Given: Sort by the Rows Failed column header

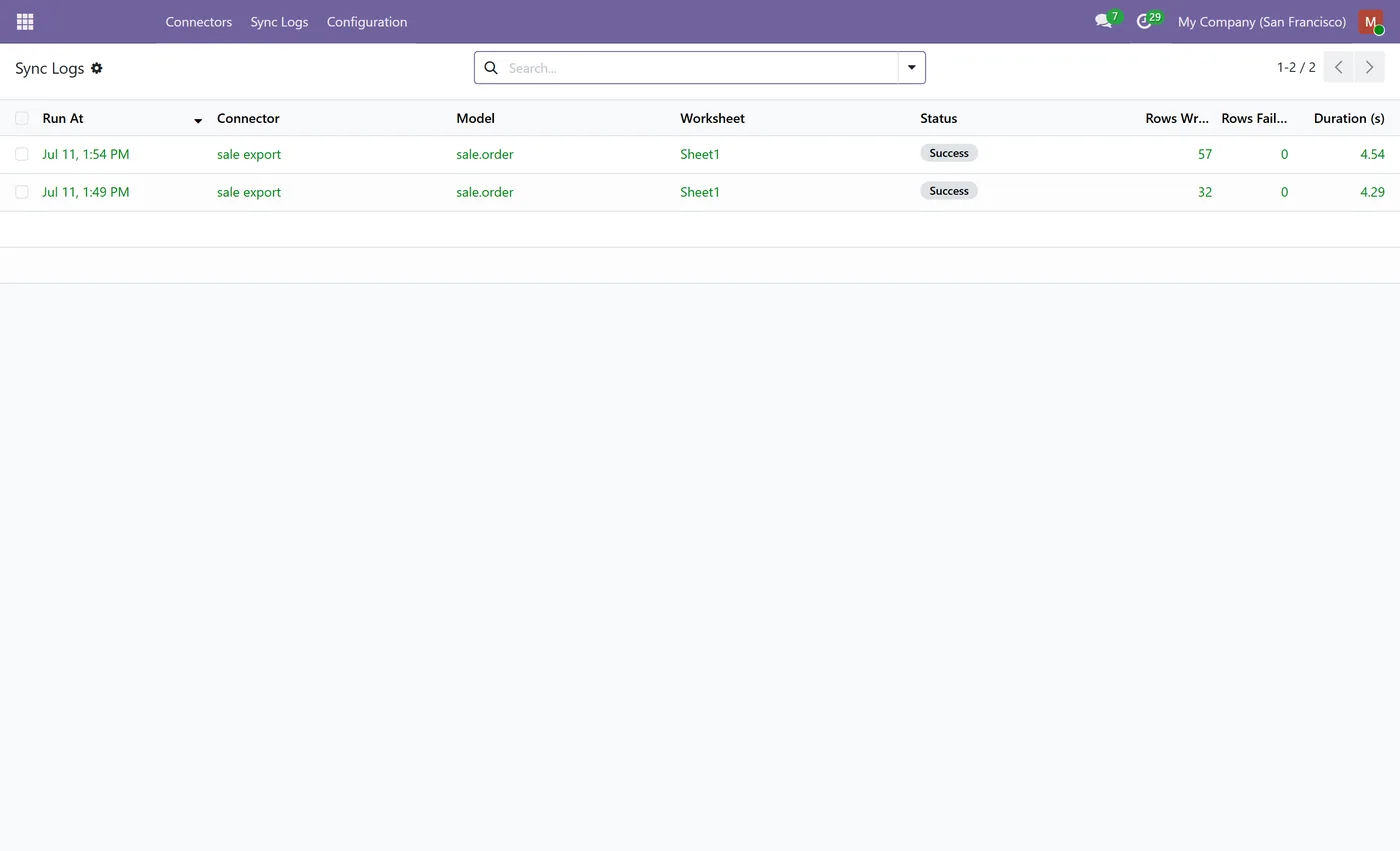Looking at the screenshot, I should [1254, 118].
